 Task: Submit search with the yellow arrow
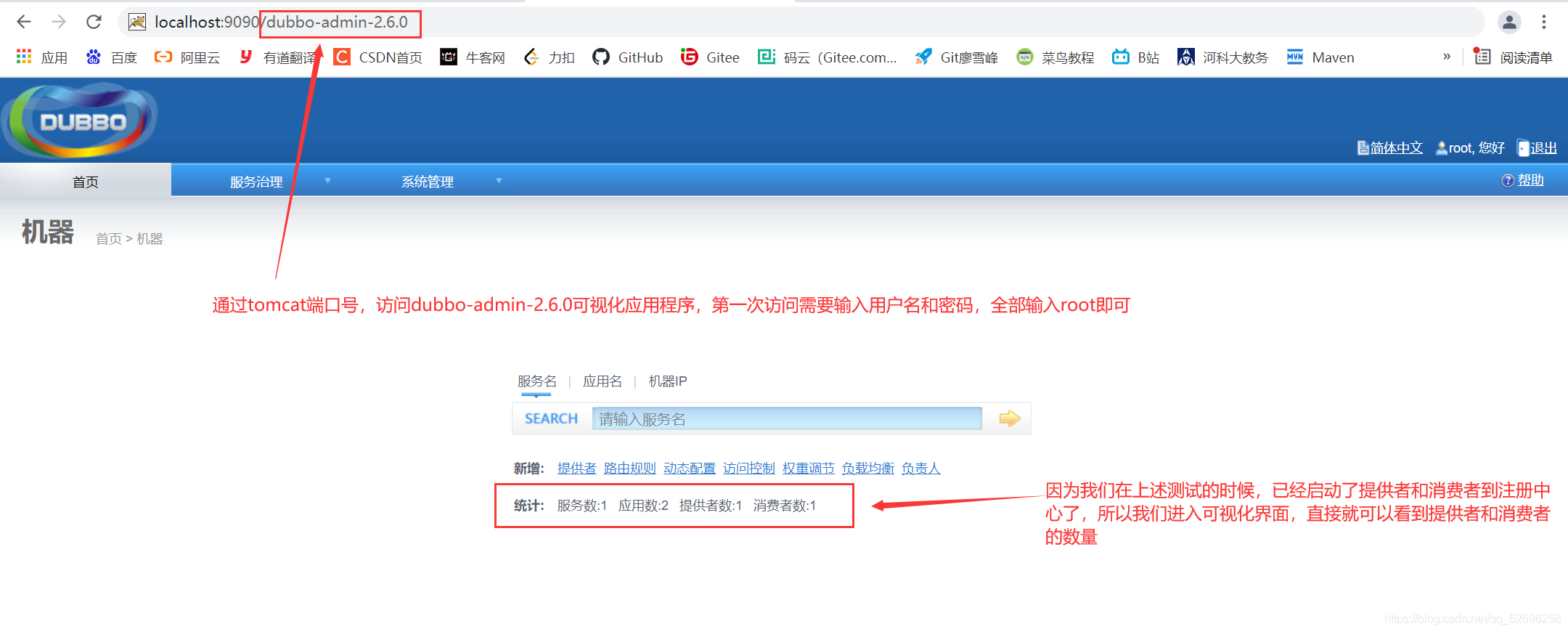tap(1010, 418)
